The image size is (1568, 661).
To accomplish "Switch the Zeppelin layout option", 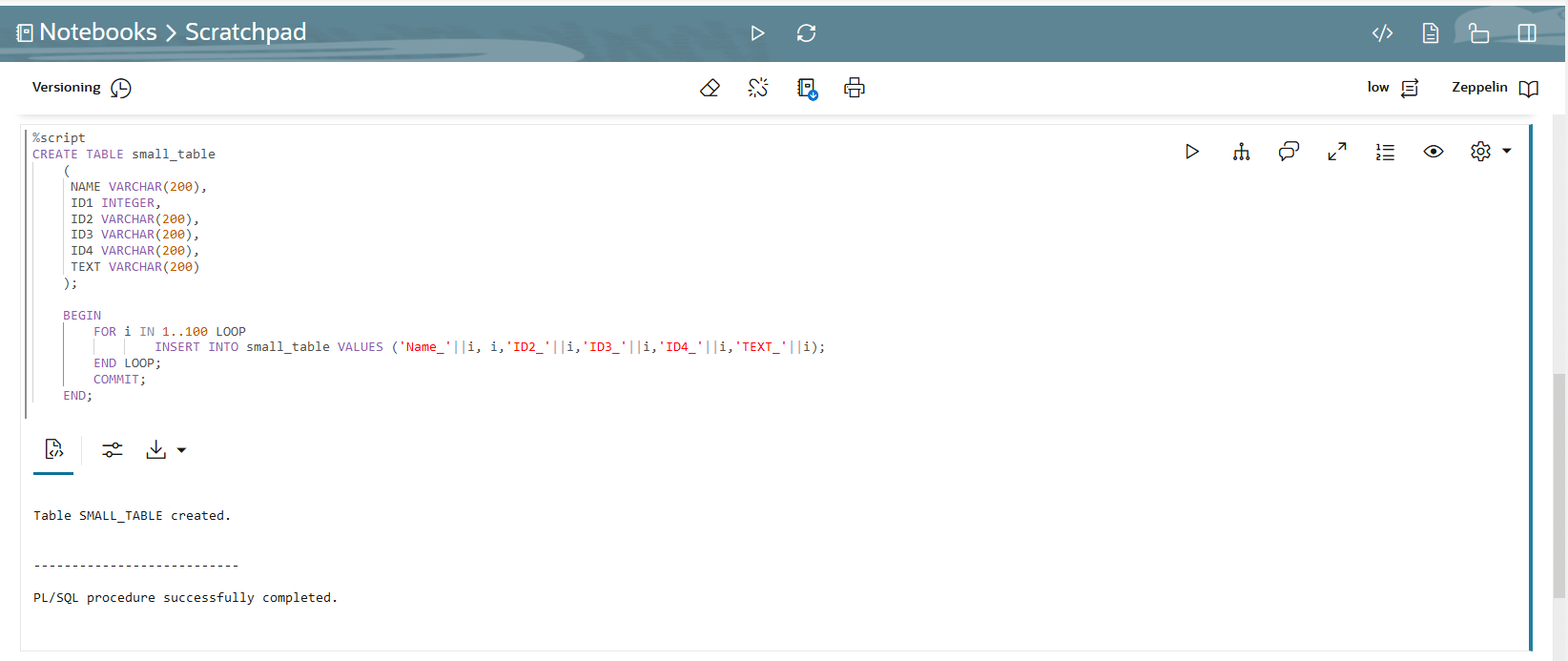I will [x=1479, y=87].
